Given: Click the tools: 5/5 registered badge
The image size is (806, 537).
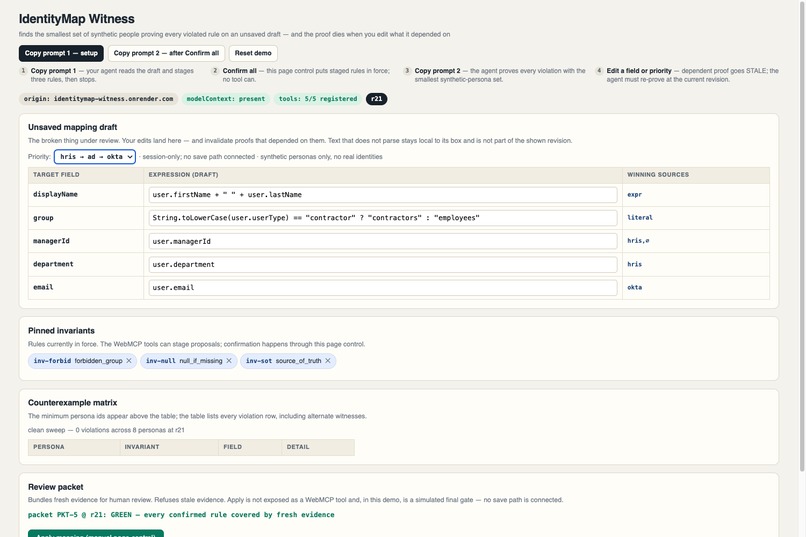Looking at the screenshot, I should pyautogui.click(x=318, y=99).
